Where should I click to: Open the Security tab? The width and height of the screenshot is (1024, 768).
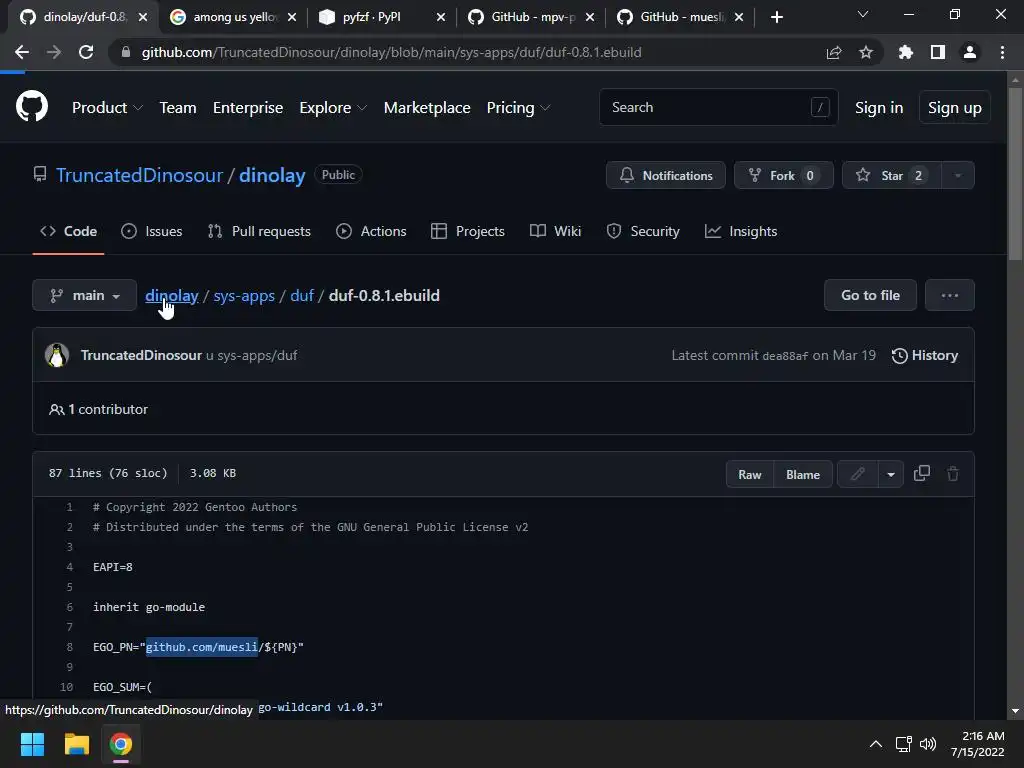[643, 231]
